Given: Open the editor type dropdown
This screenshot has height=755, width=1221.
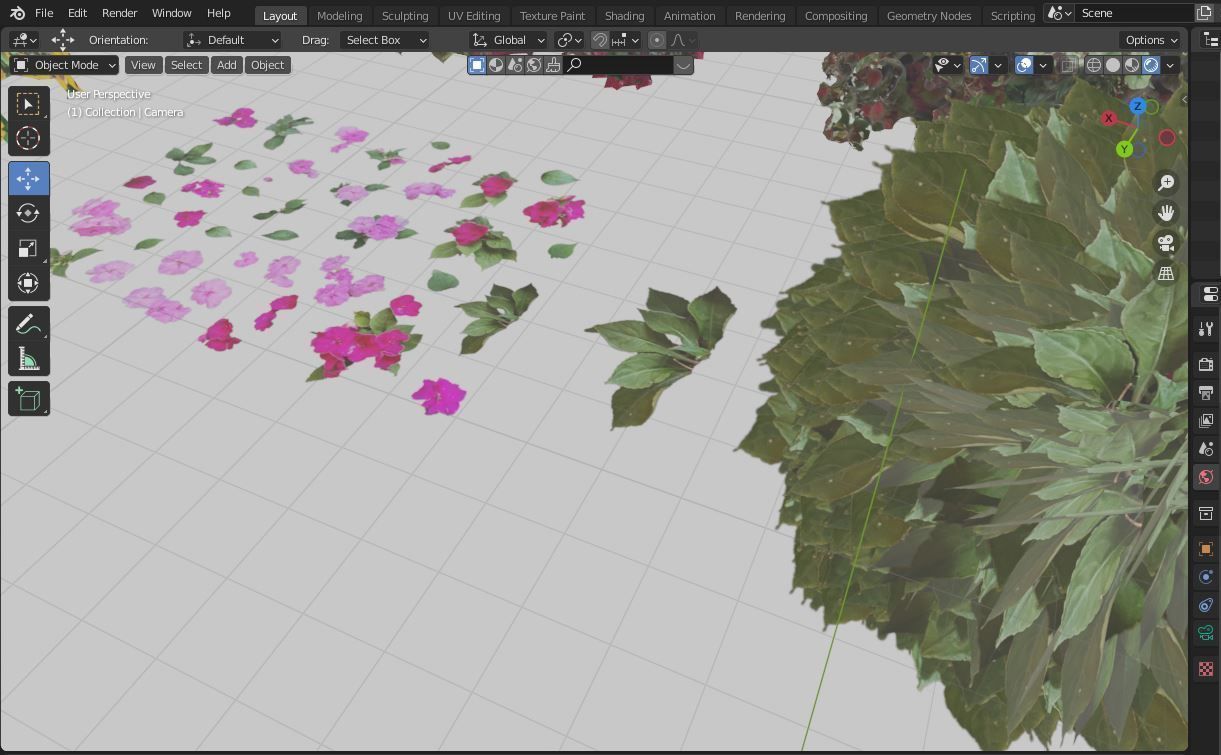Looking at the screenshot, I should pyautogui.click(x=24, y=40).
